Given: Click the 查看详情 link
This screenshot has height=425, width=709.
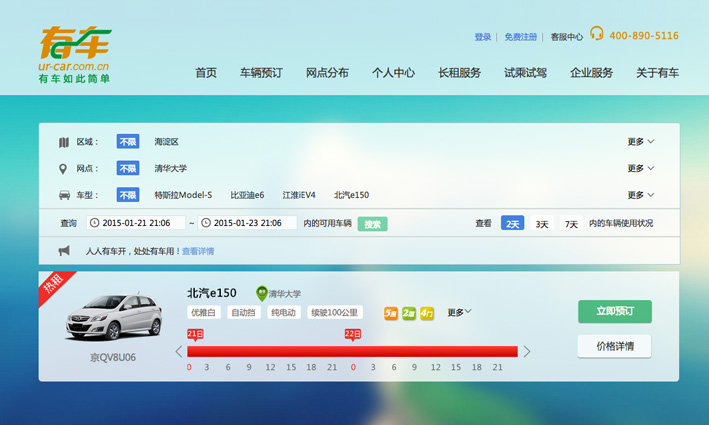Looking at the screenshot, I should [x=198, y=251].
